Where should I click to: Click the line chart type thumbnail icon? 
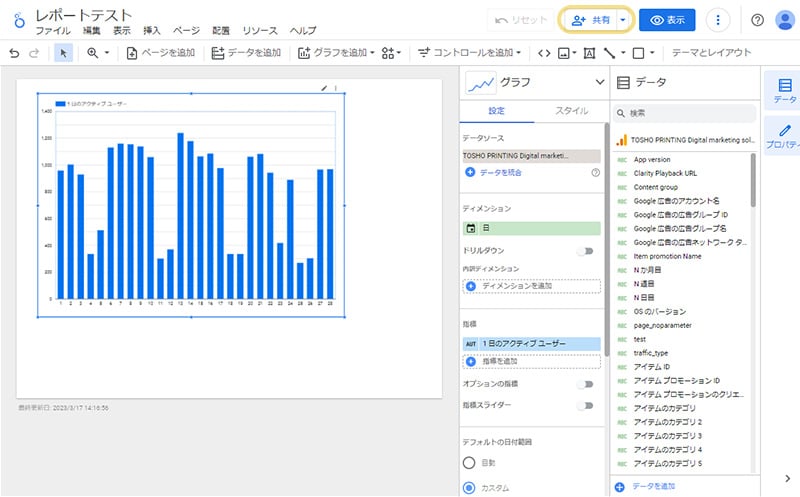pyautogui.click(x=481, y=83)
